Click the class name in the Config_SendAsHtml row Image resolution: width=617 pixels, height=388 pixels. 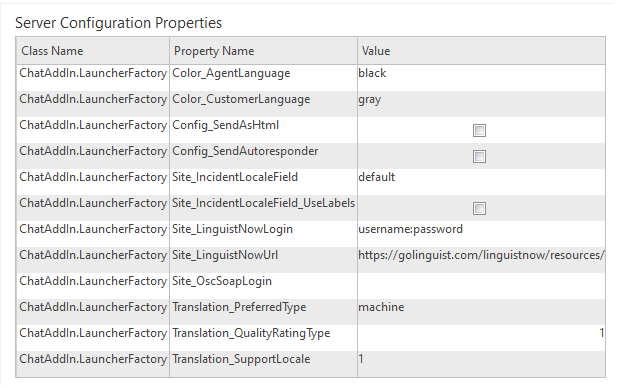click(93, 125)
